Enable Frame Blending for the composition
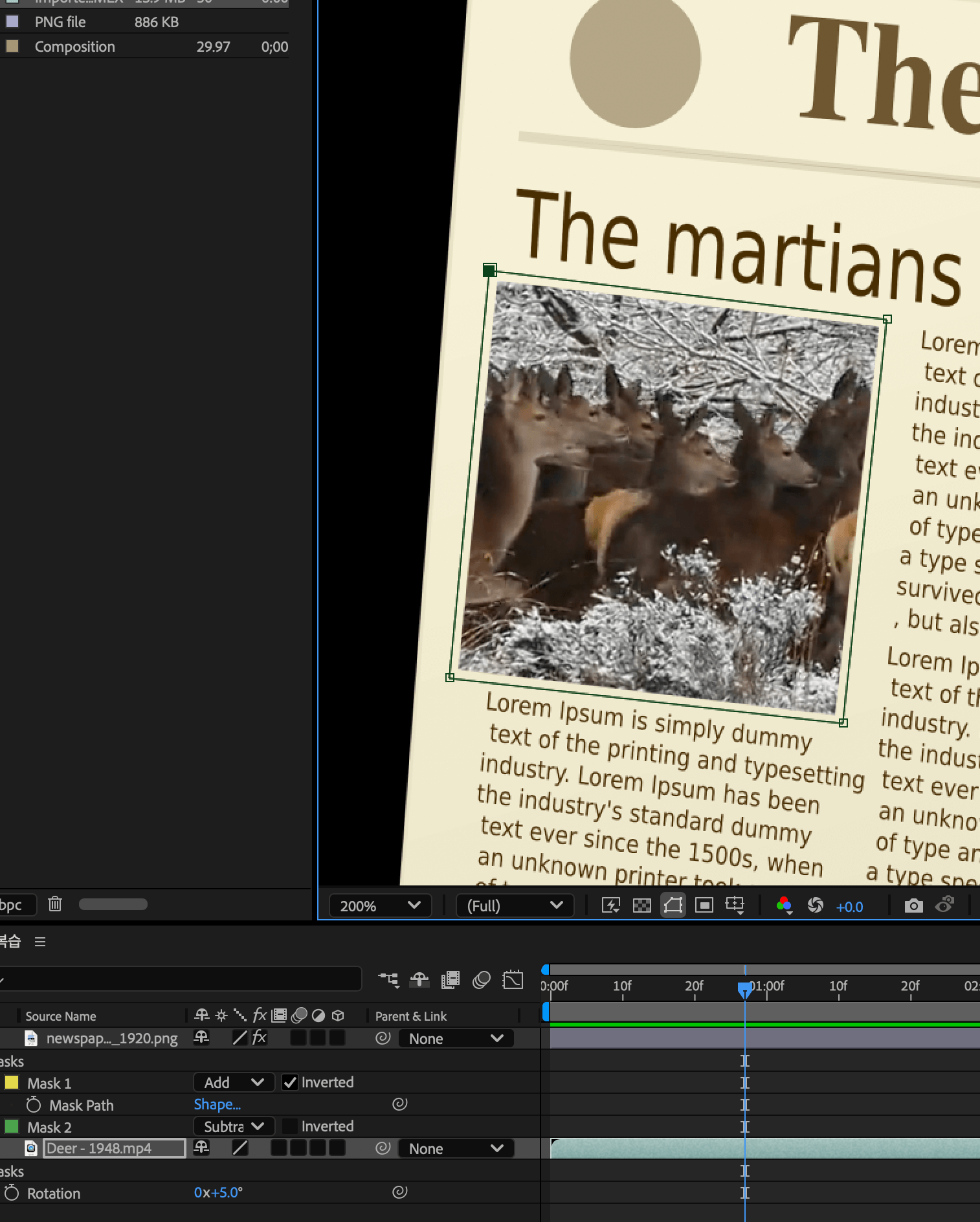The height and width of the screenshot is (1222, 980). [x=451, y=980]
